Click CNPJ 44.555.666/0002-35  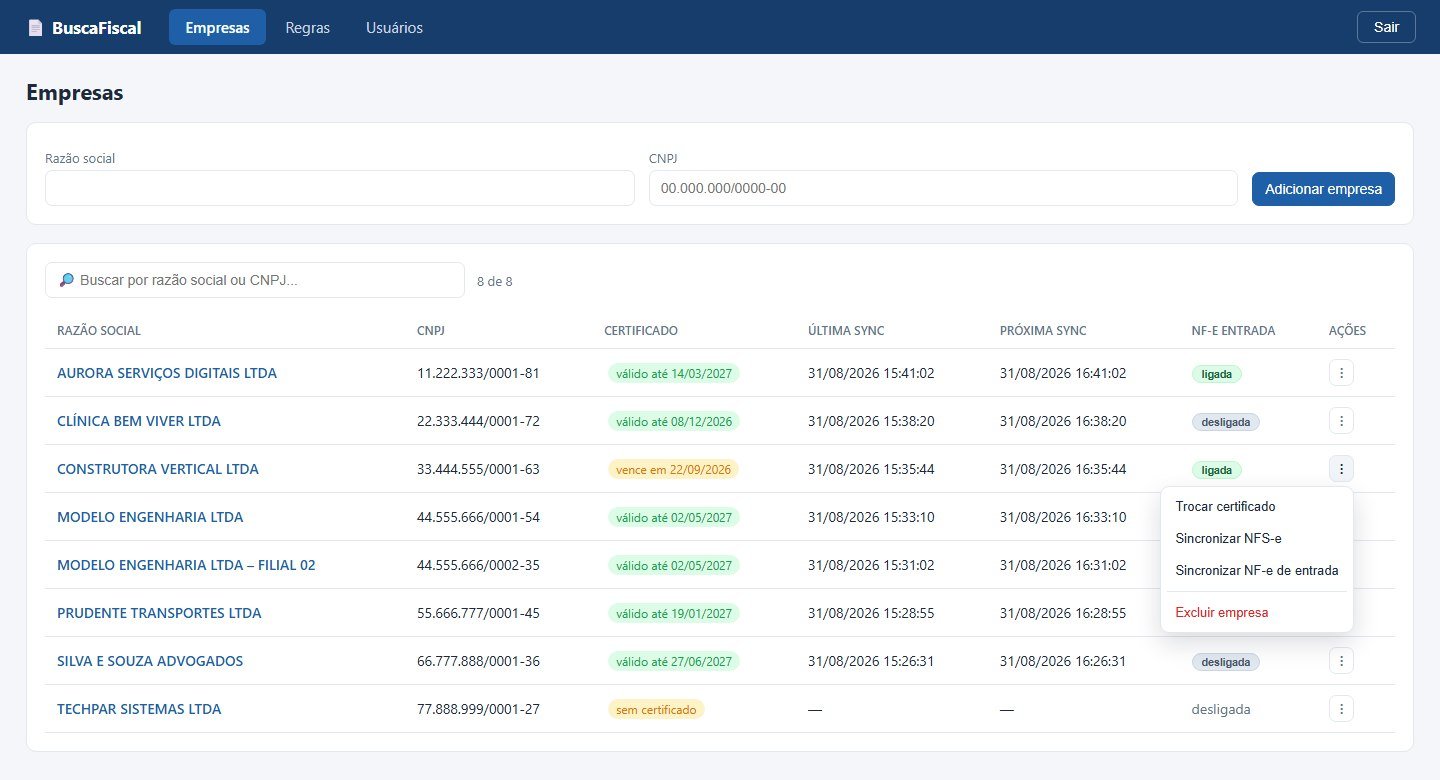(x=478, y=565)
